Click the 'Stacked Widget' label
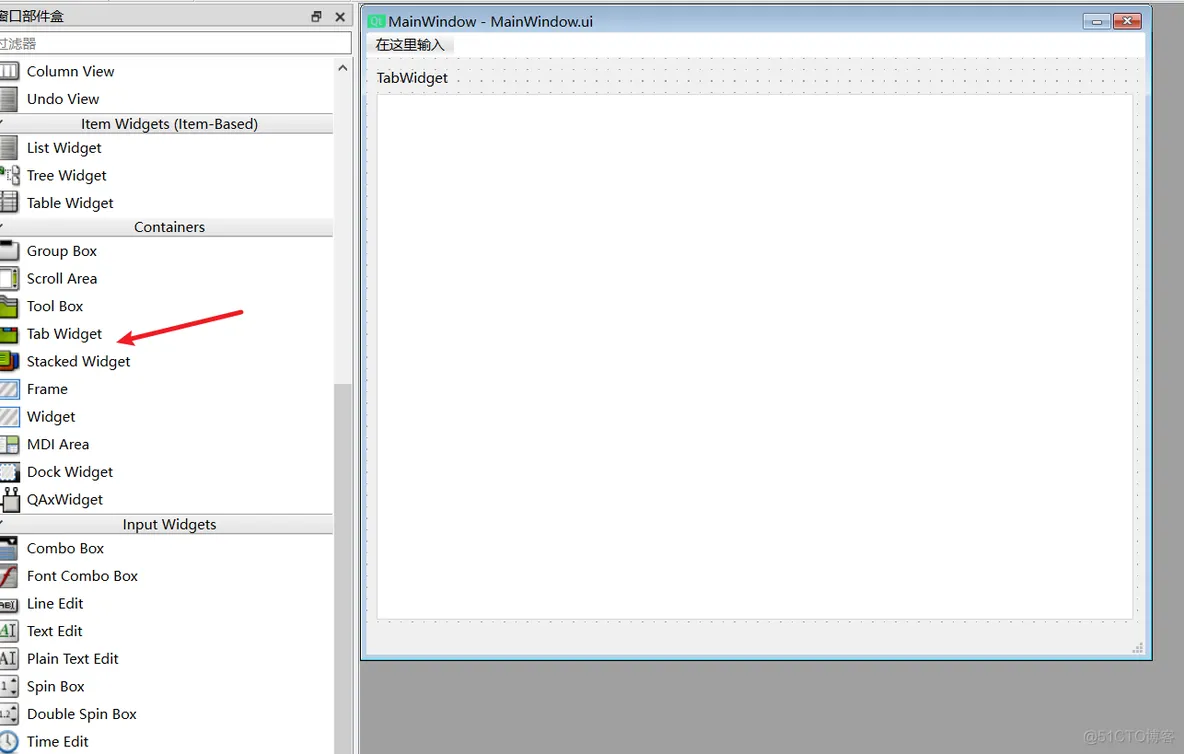This screenshot has width=1184, height=754. [79, 362]
